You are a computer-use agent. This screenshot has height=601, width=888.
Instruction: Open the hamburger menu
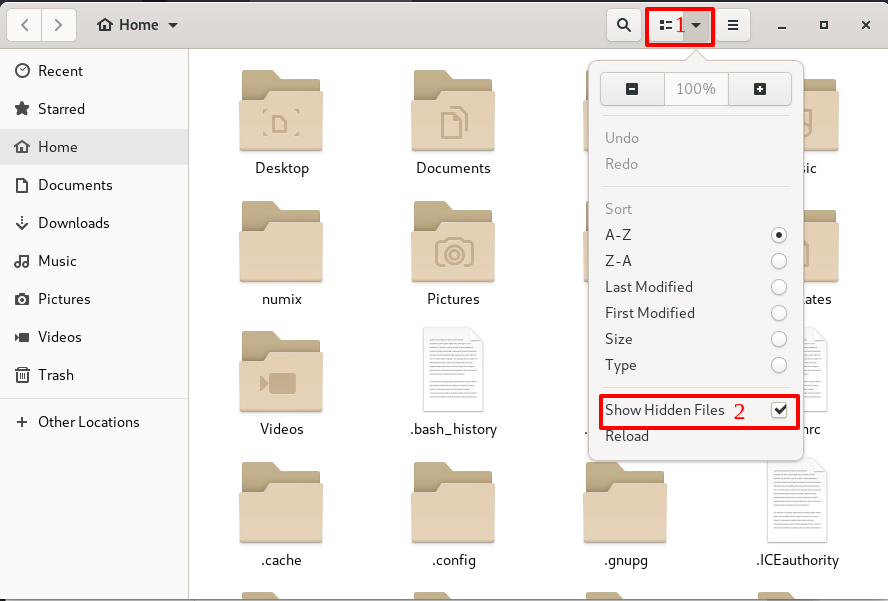coord(733,24)
